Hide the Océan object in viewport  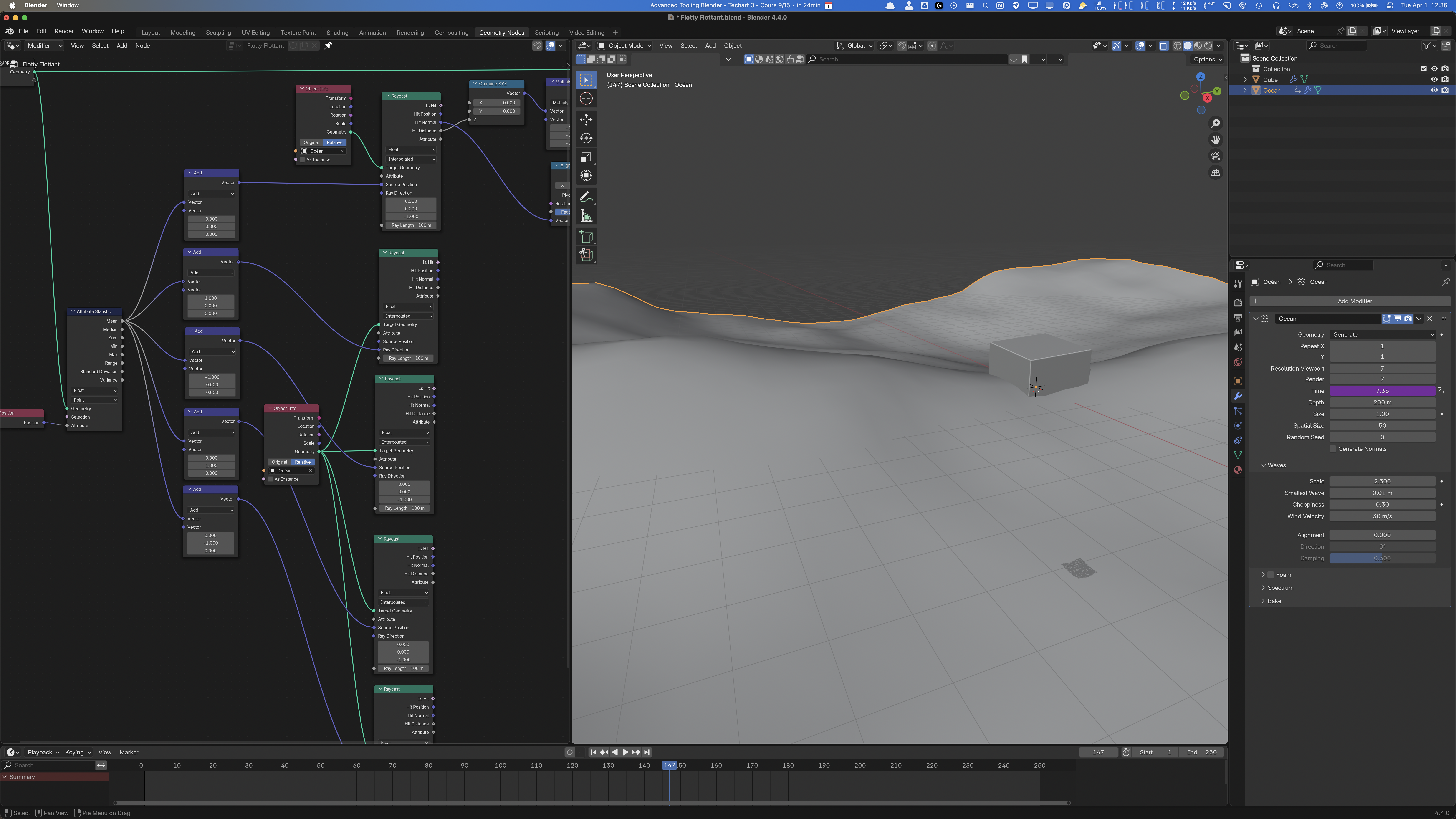pos(1434,91)
